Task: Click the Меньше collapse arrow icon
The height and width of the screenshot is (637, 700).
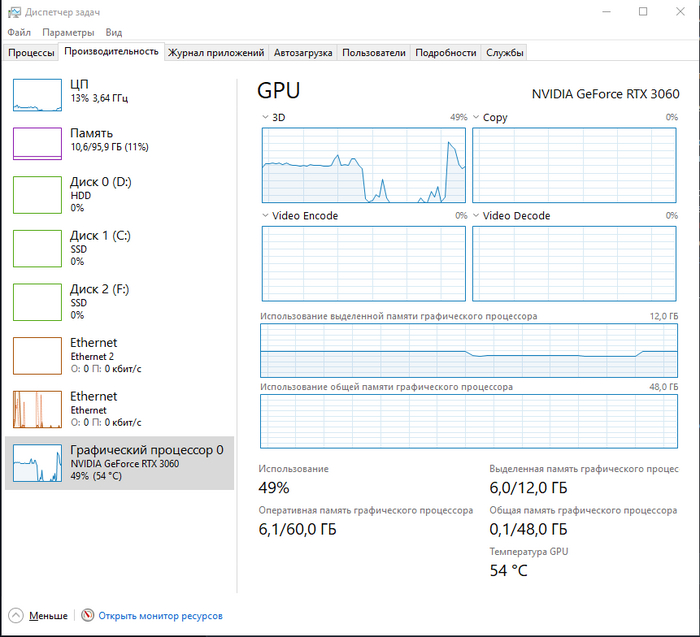Action: click(x=16, y=615)
